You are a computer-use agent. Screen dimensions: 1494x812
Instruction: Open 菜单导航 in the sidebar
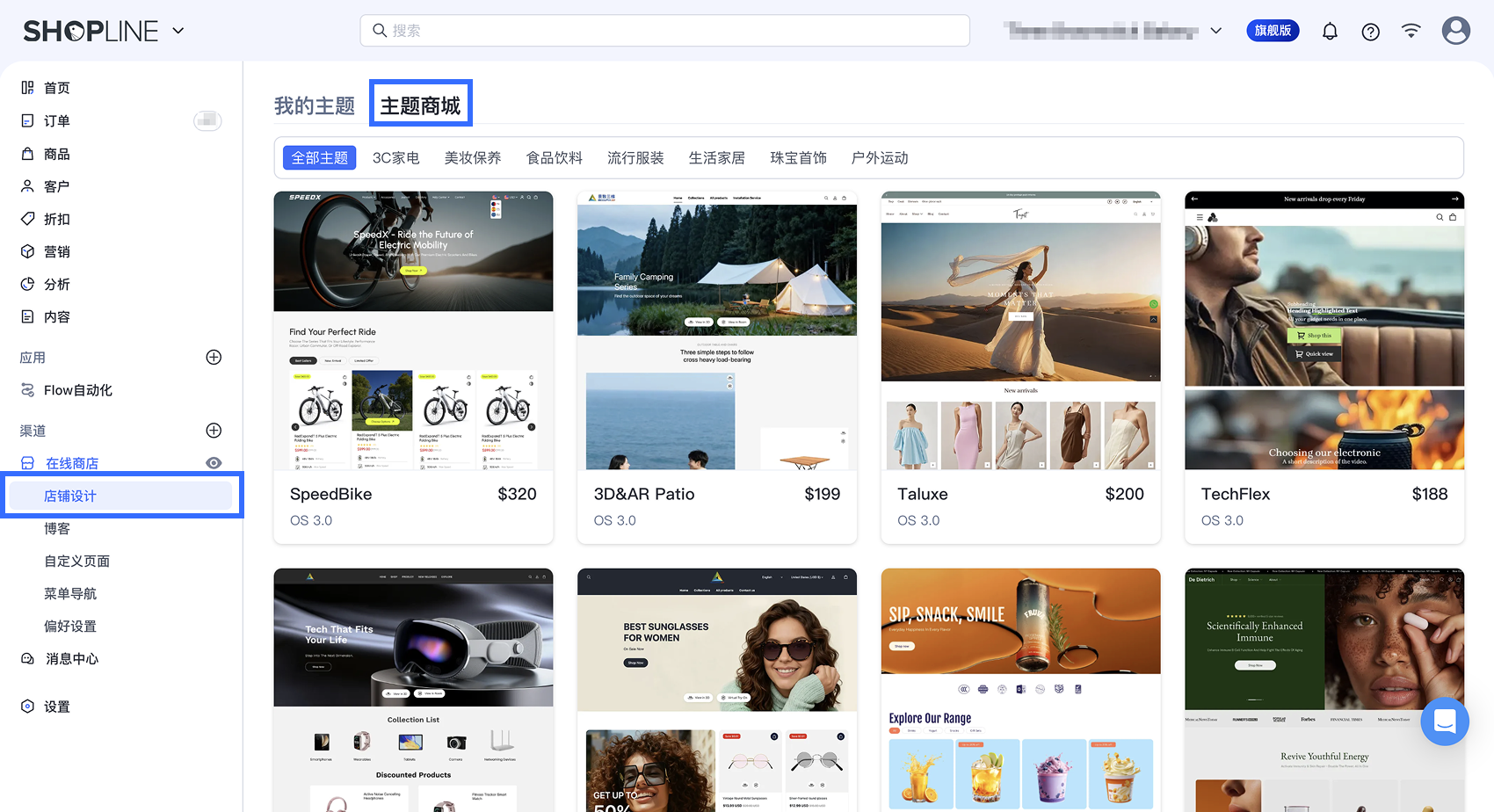70,593
